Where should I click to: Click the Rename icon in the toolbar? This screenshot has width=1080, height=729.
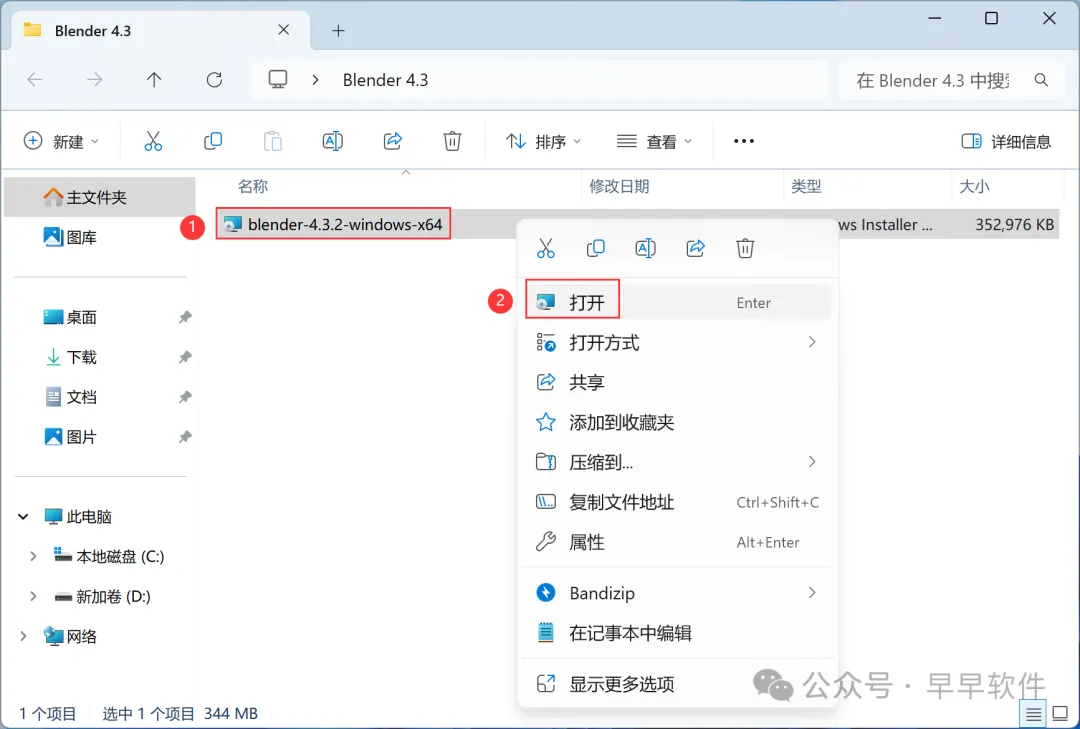[x=333, y=141]
